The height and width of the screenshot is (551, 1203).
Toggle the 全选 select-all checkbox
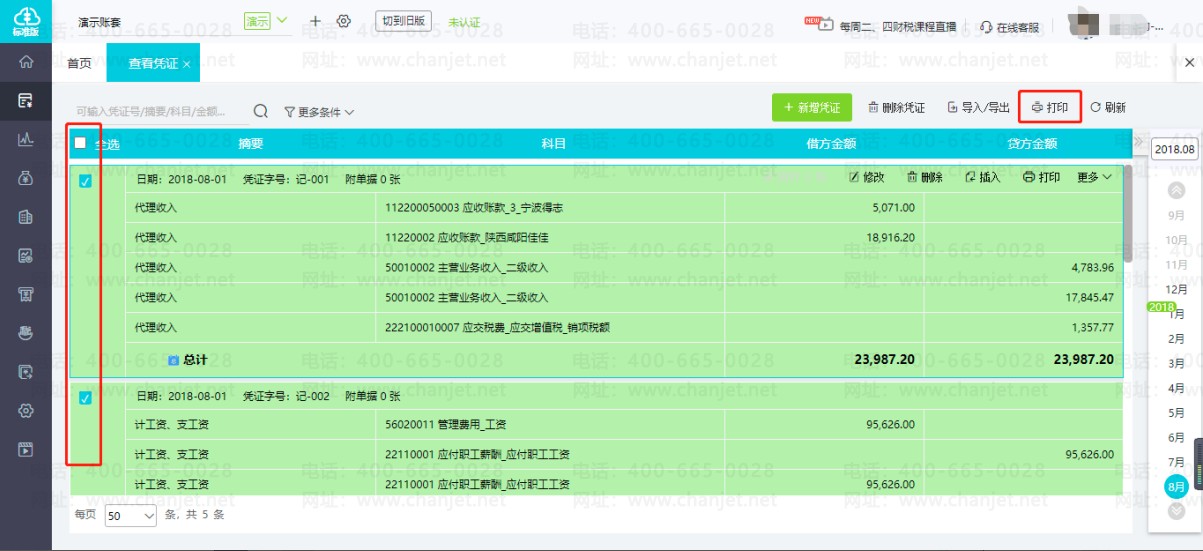tap(80, 143)
